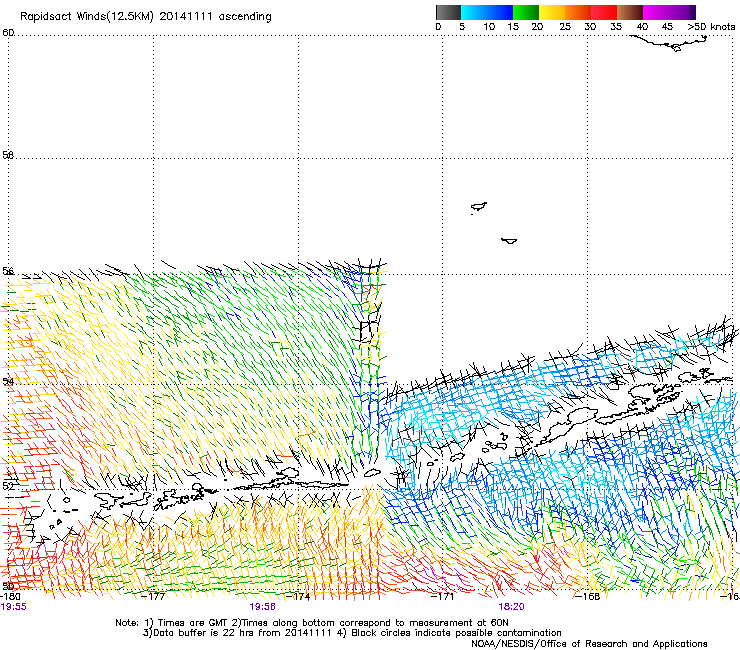740x650 pixels.
Task: Click the 54 latitude axis label
Action: click(8, 381)
